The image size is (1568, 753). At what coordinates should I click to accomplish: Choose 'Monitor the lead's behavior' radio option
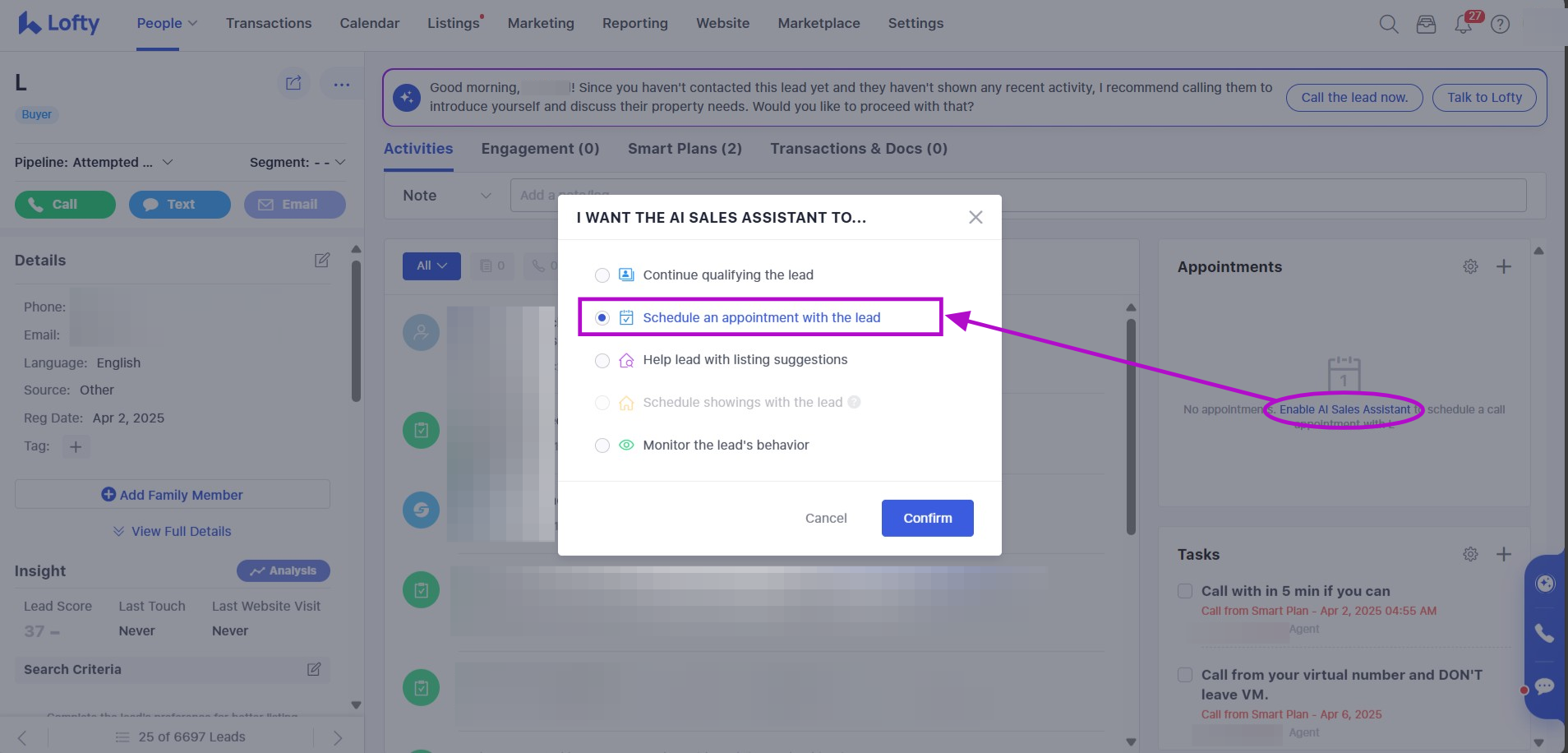[602, 445]
